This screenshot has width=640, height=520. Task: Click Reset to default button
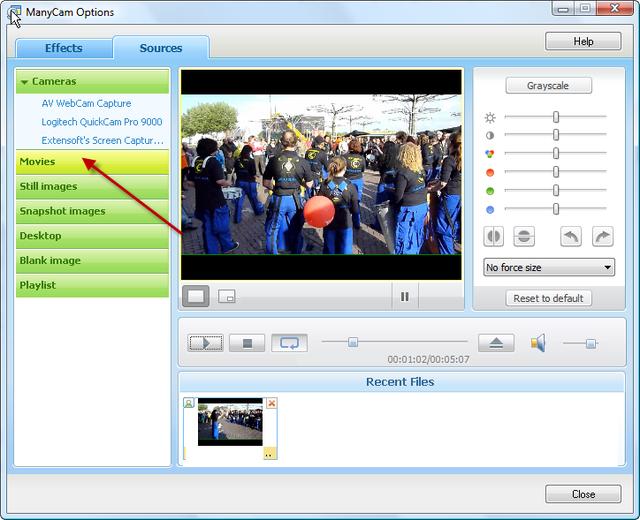548,298
